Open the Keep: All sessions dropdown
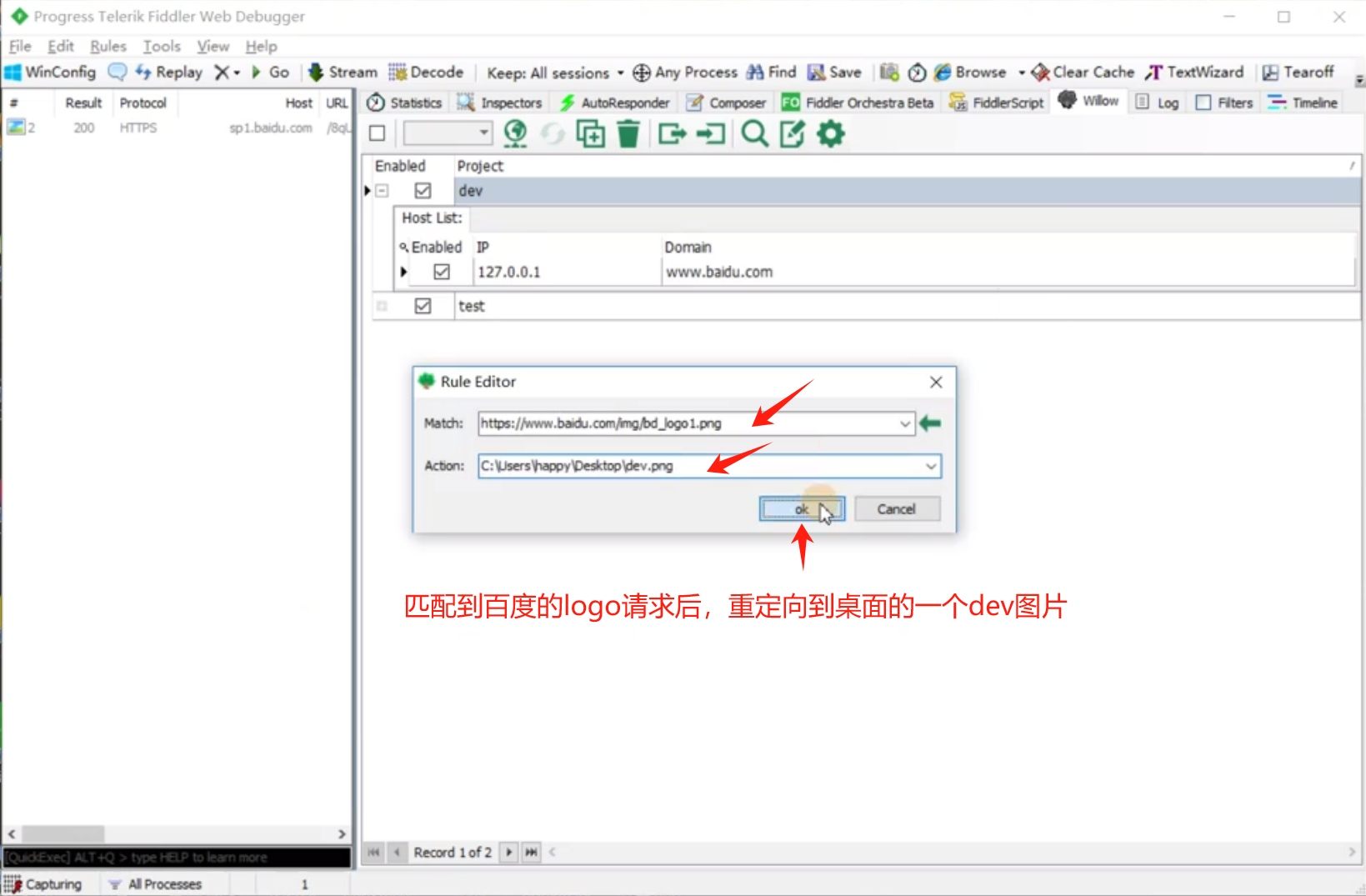Screen dimensions: 1366x896 click(x=555, y=73)
